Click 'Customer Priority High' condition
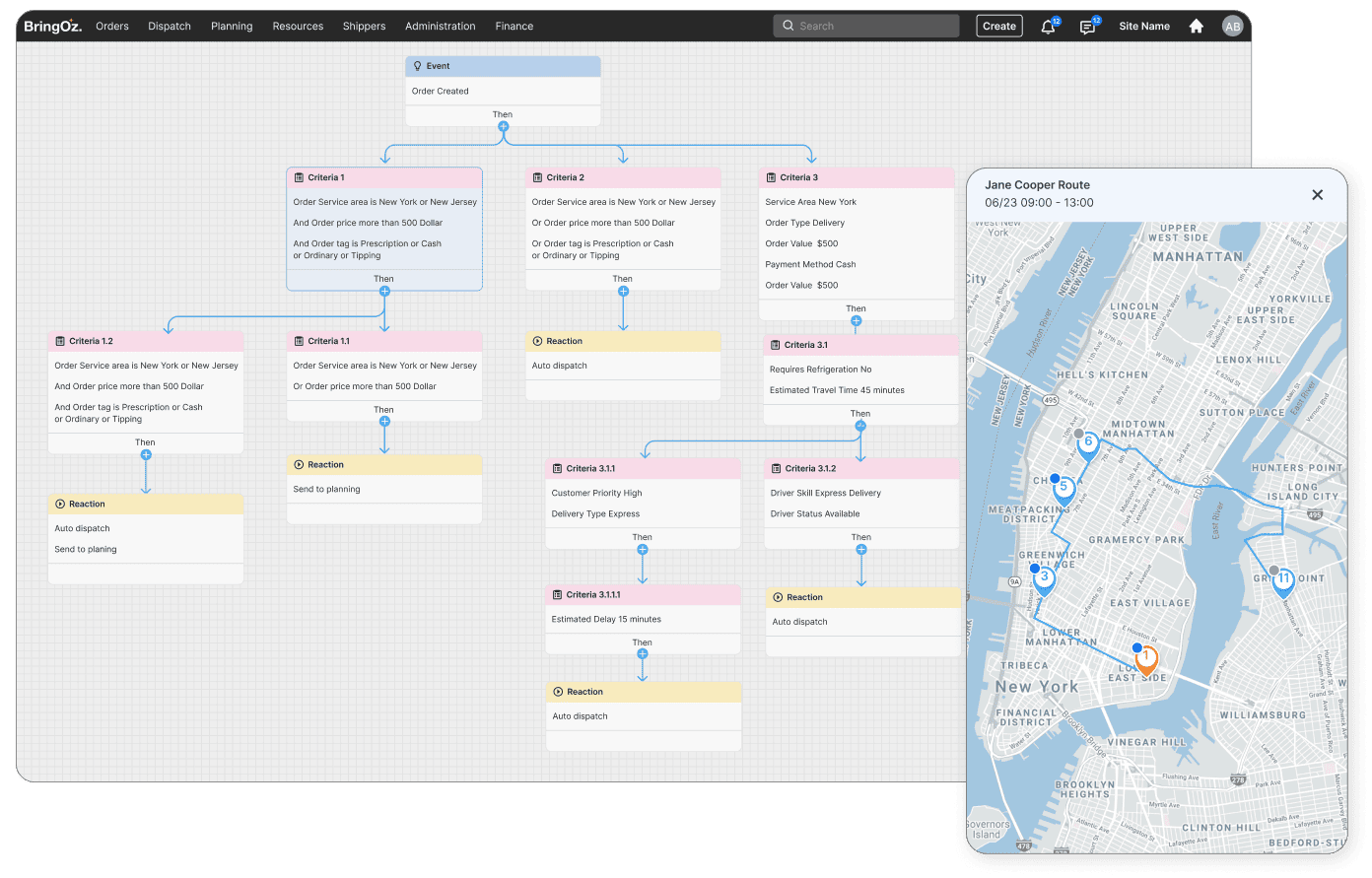This screenshot has height=878, width=1372. (x=596, y=494)
